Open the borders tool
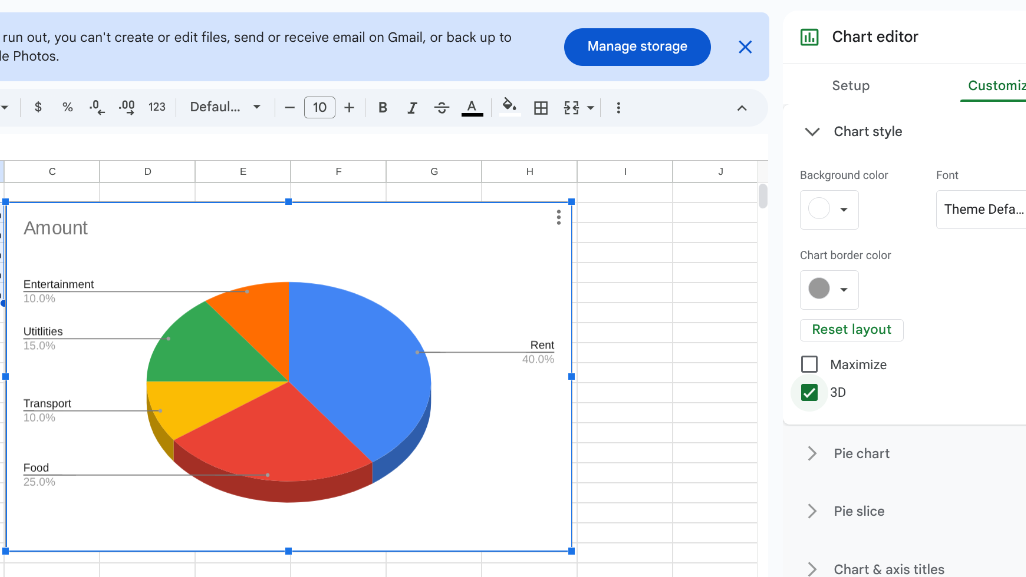Screen dimensions: 1026x577 [541, 108]
